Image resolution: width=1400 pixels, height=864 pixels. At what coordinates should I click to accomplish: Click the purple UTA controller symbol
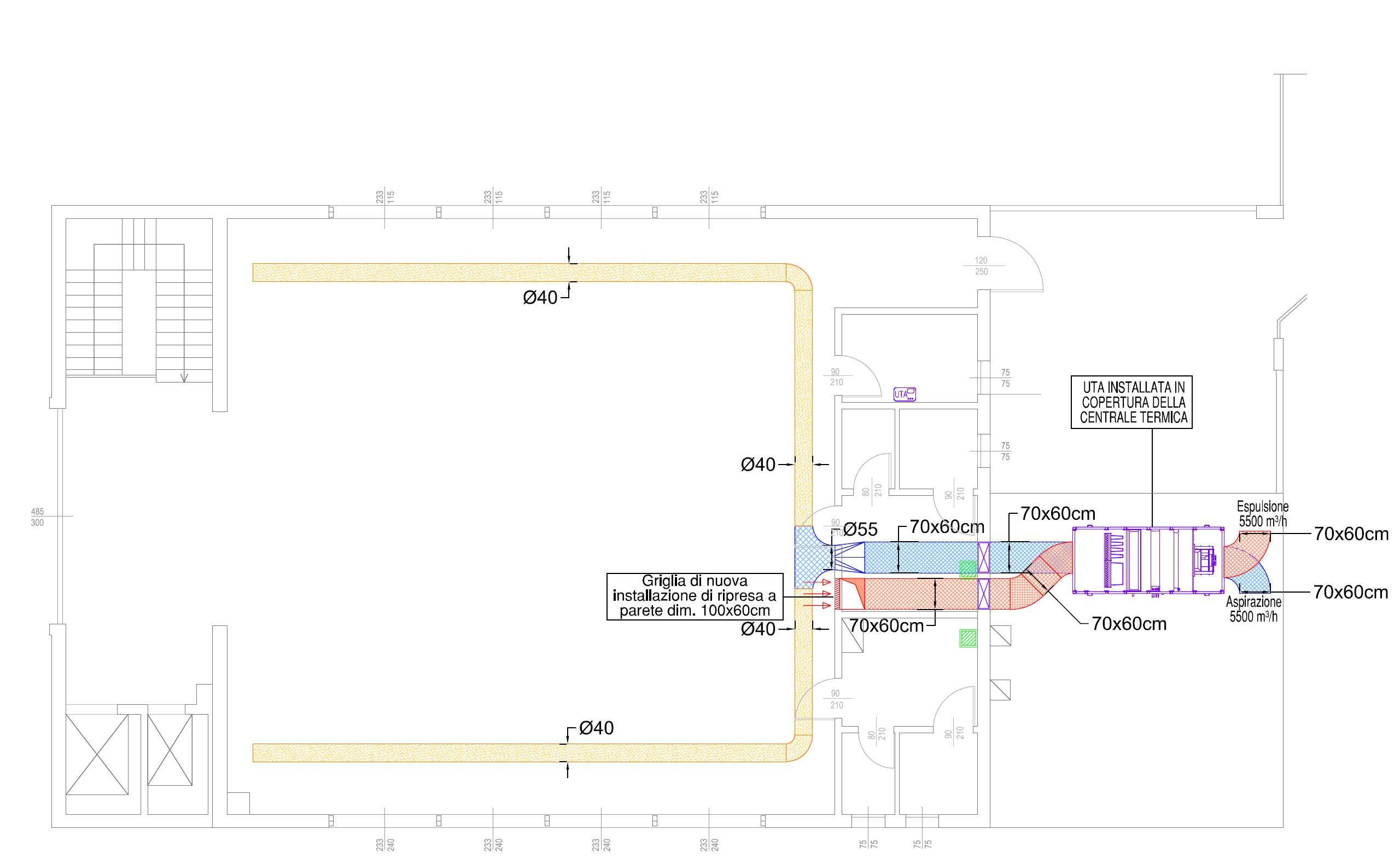coord(905,395)
